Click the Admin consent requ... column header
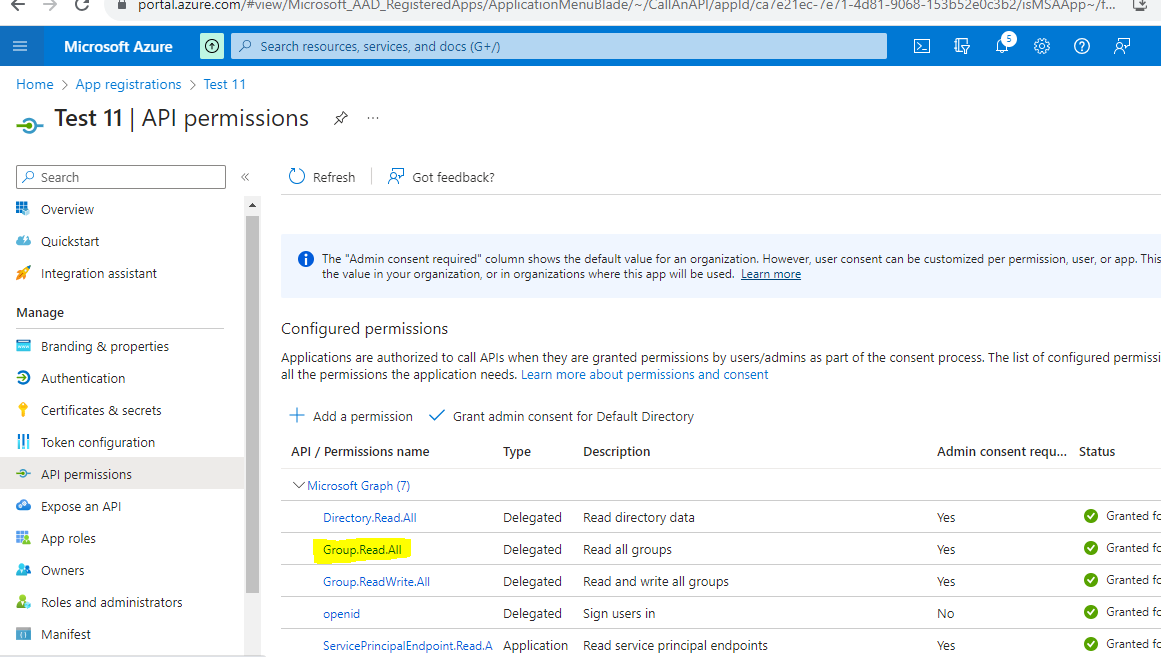 (x=1001, y=452)
